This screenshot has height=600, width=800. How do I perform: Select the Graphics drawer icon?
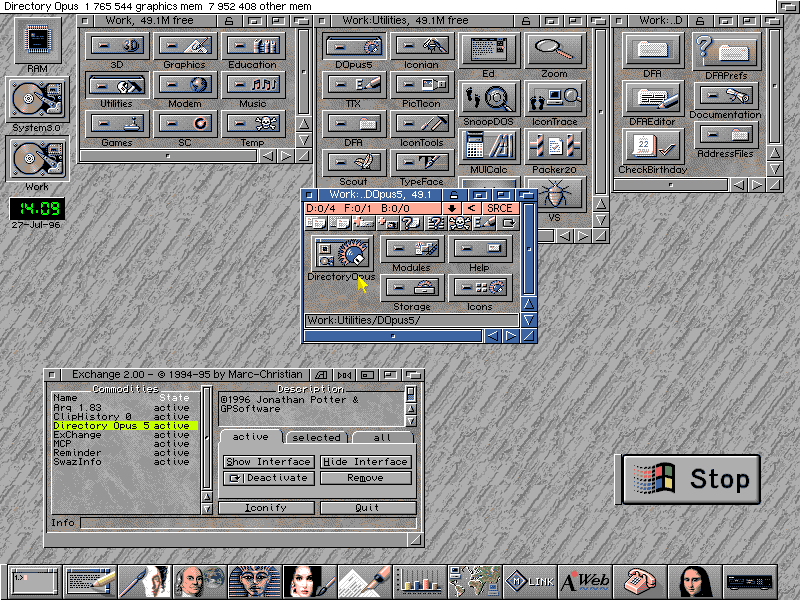pyautogui.click(x=185, y=46)
